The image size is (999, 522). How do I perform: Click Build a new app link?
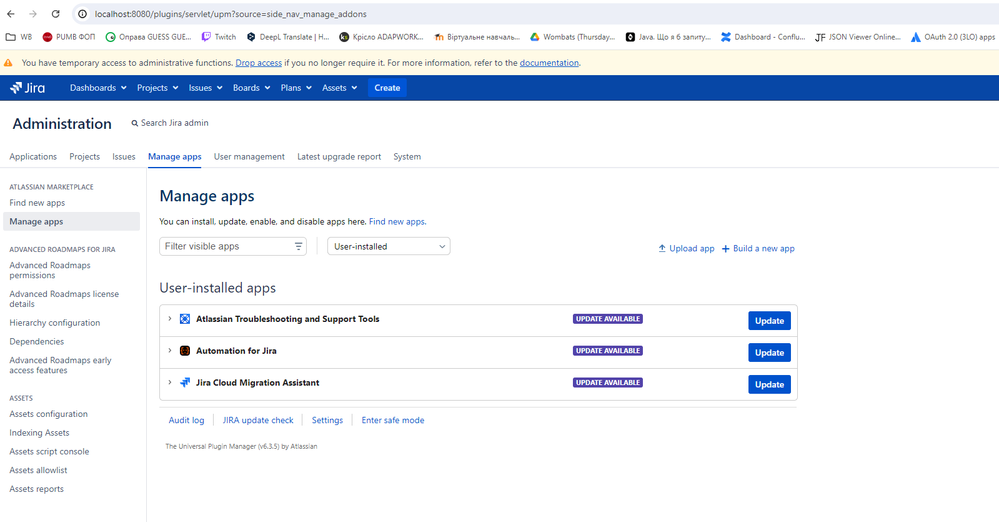click(758, 249)
